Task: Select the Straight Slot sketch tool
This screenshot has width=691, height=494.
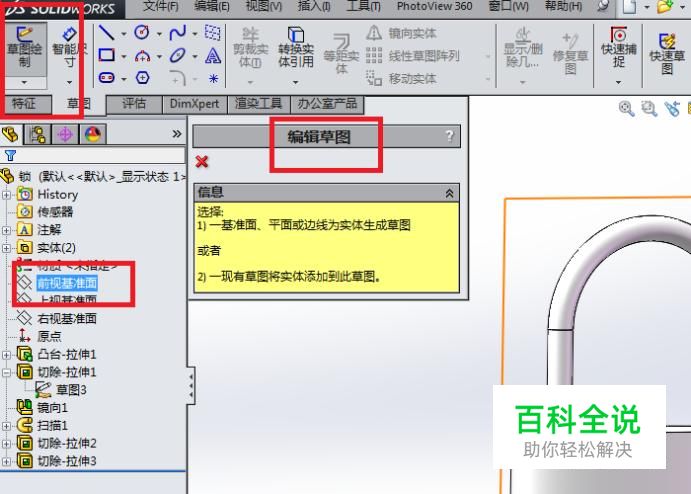Action: (106, 78)
